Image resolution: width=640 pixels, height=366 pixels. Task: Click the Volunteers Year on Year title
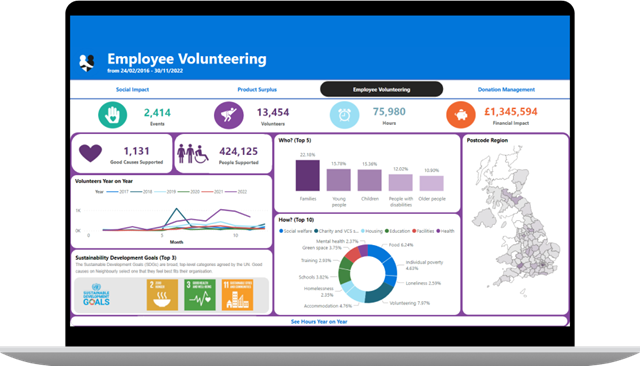click(104, 181)
